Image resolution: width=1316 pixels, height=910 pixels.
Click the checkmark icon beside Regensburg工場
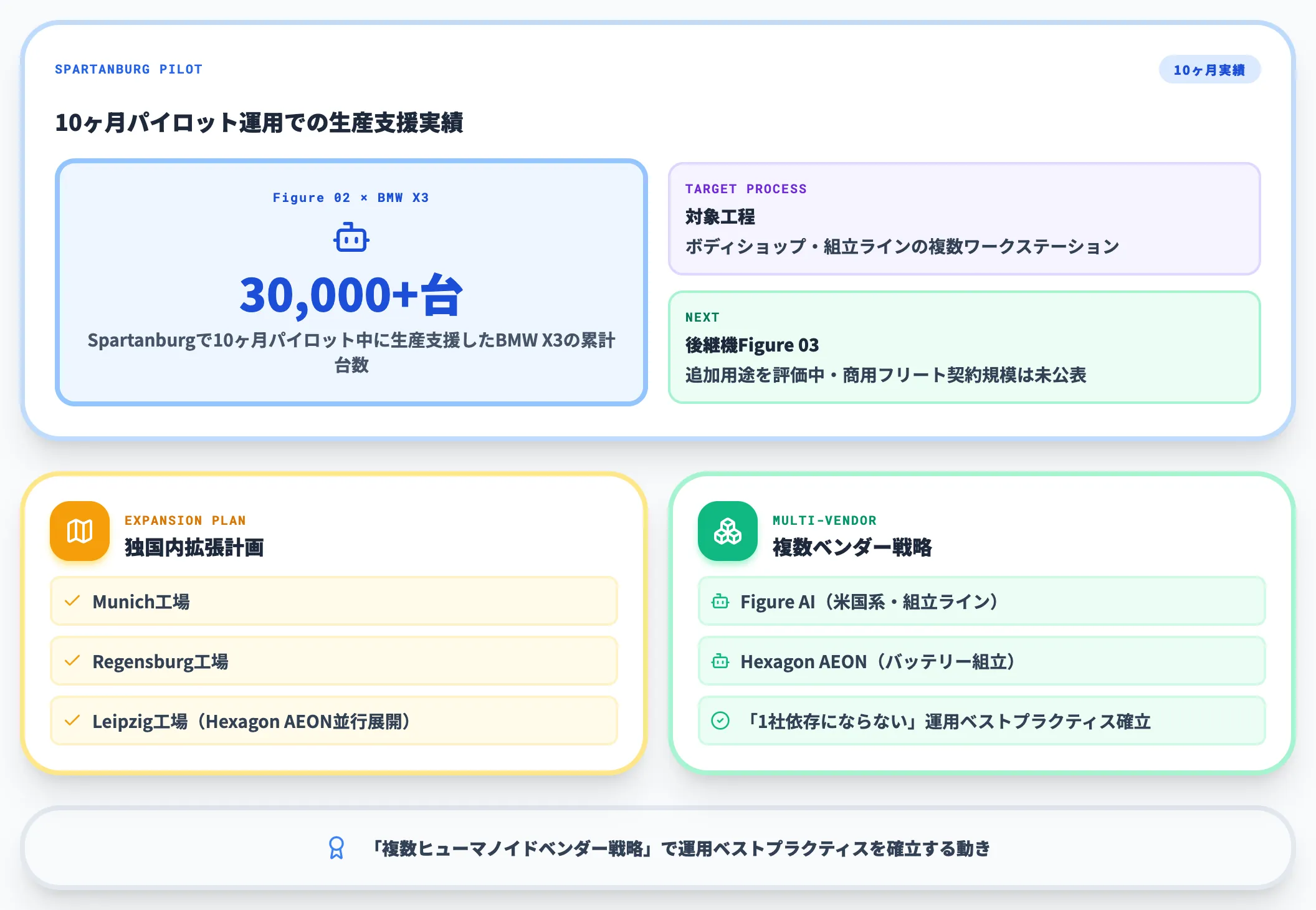pos(72,661)
